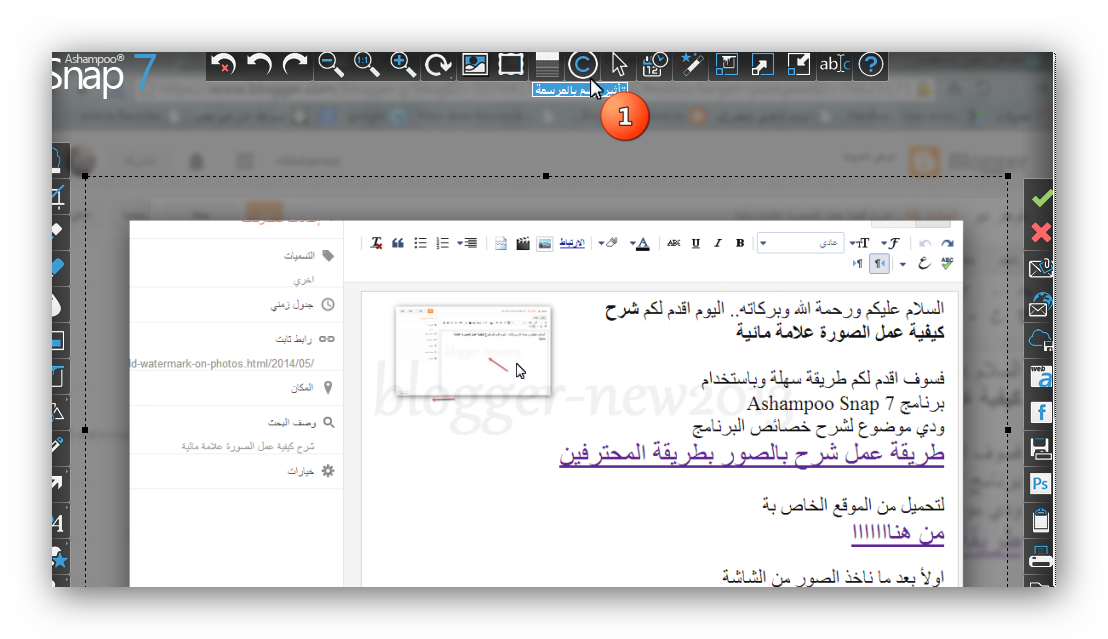Select the crop tool in left toolbar
The width and height of the screenshot is (1108, 639).
(x=59, y=196)
